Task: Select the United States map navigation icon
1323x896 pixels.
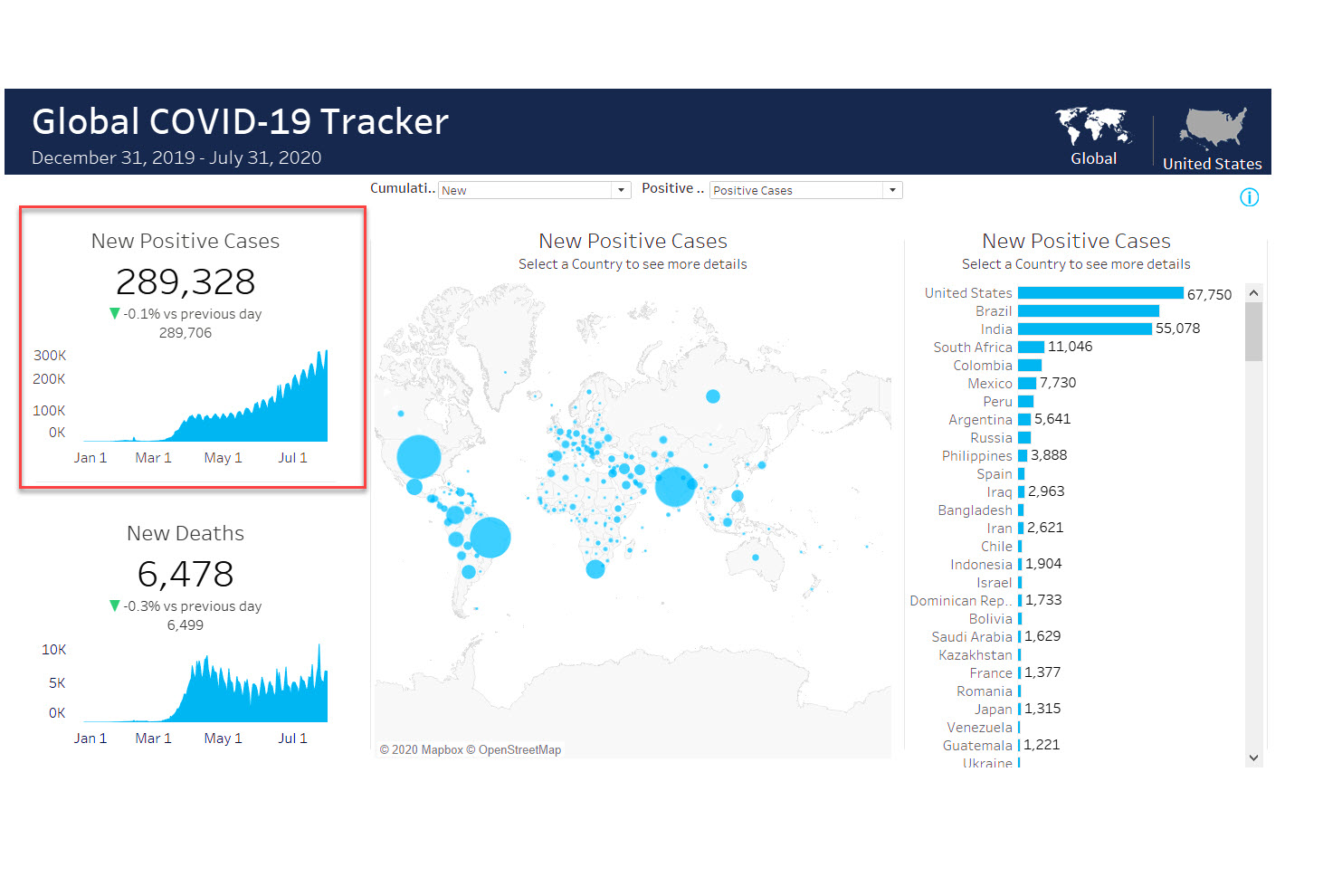Action: [1212, 125]
